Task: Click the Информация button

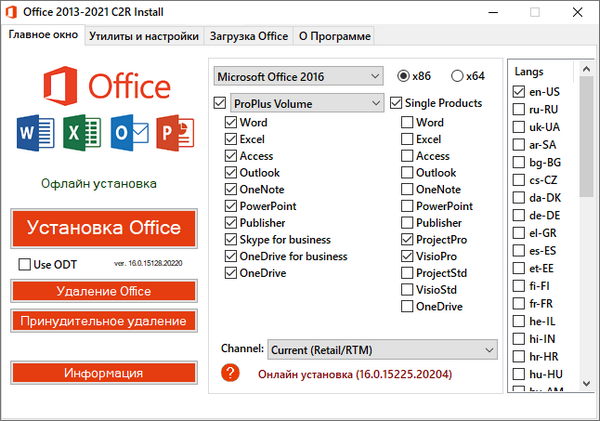Action: [x=104, y=373]
